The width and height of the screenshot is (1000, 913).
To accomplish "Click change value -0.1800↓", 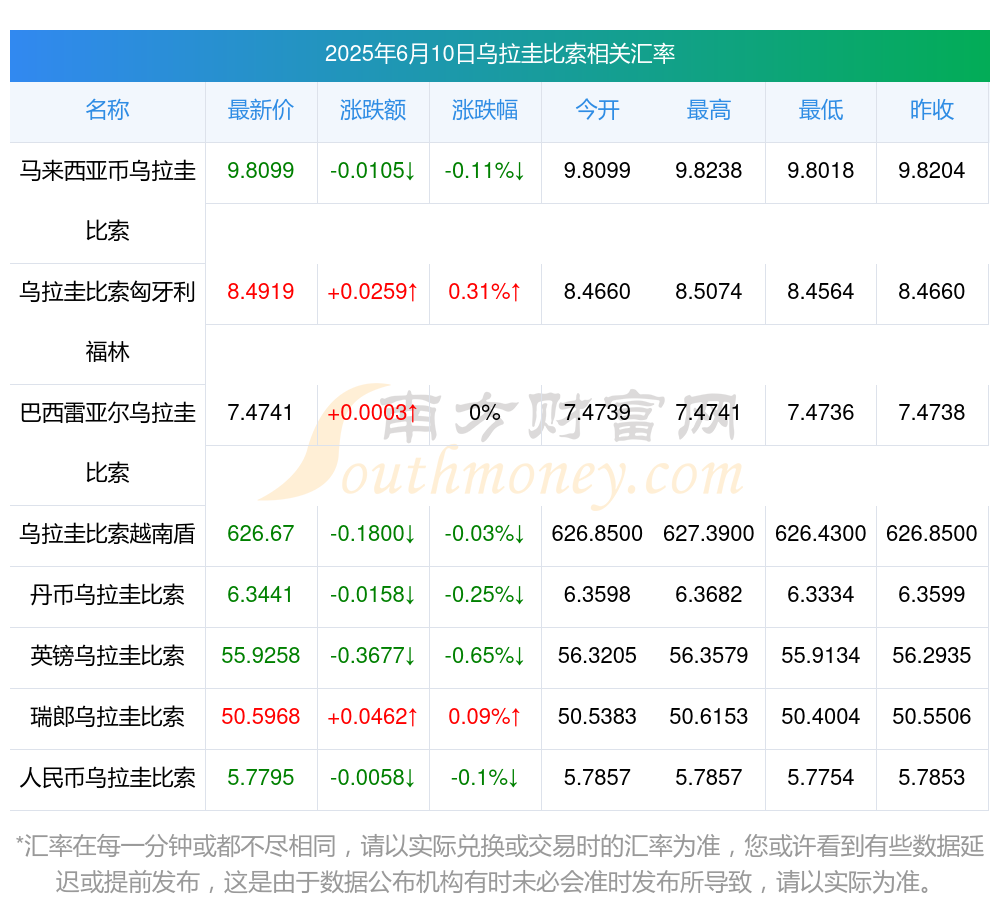I will pyautogui.click(x=373, y=533).
